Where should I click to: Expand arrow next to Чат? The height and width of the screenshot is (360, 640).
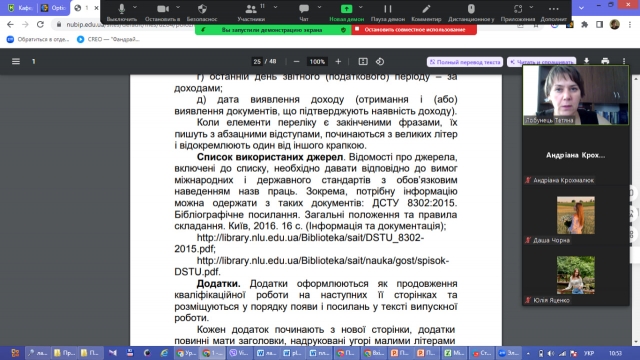[x=319, y=7]
